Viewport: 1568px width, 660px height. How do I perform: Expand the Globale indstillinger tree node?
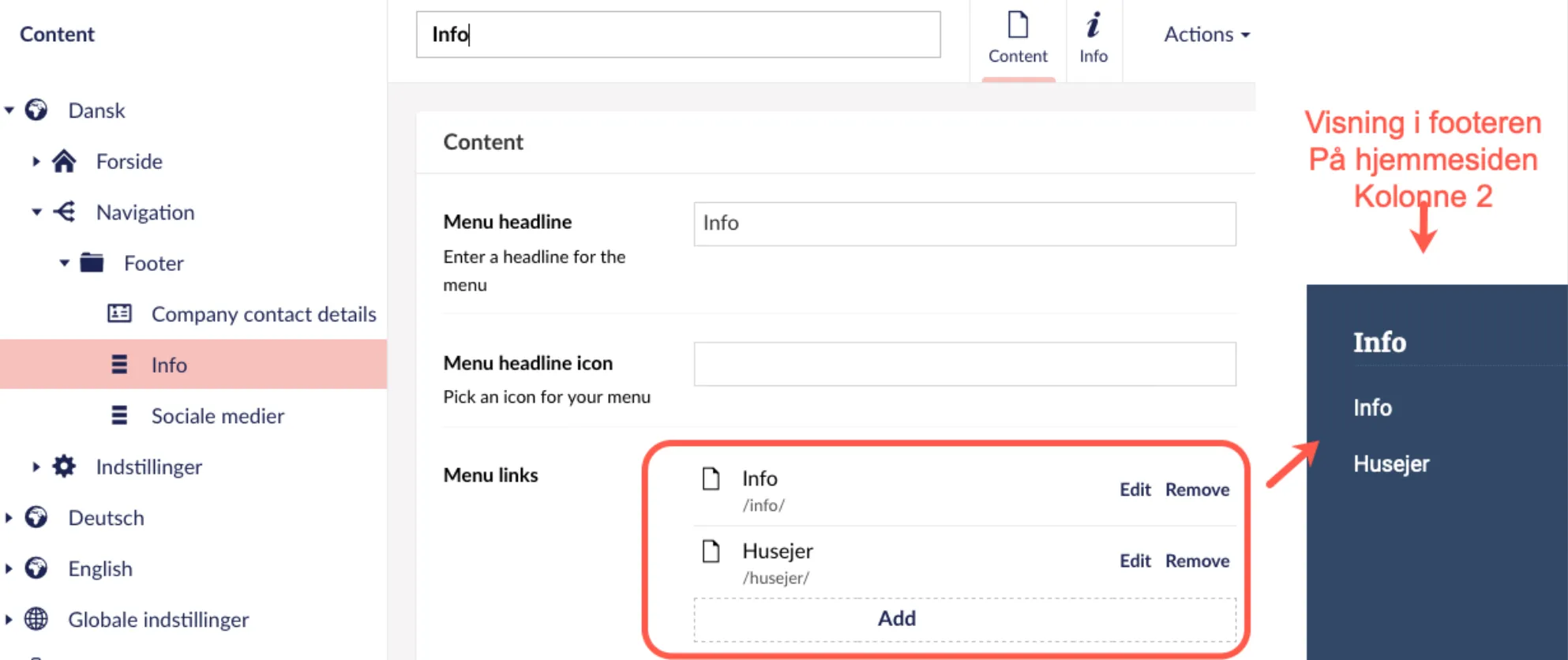click(9, 620)
